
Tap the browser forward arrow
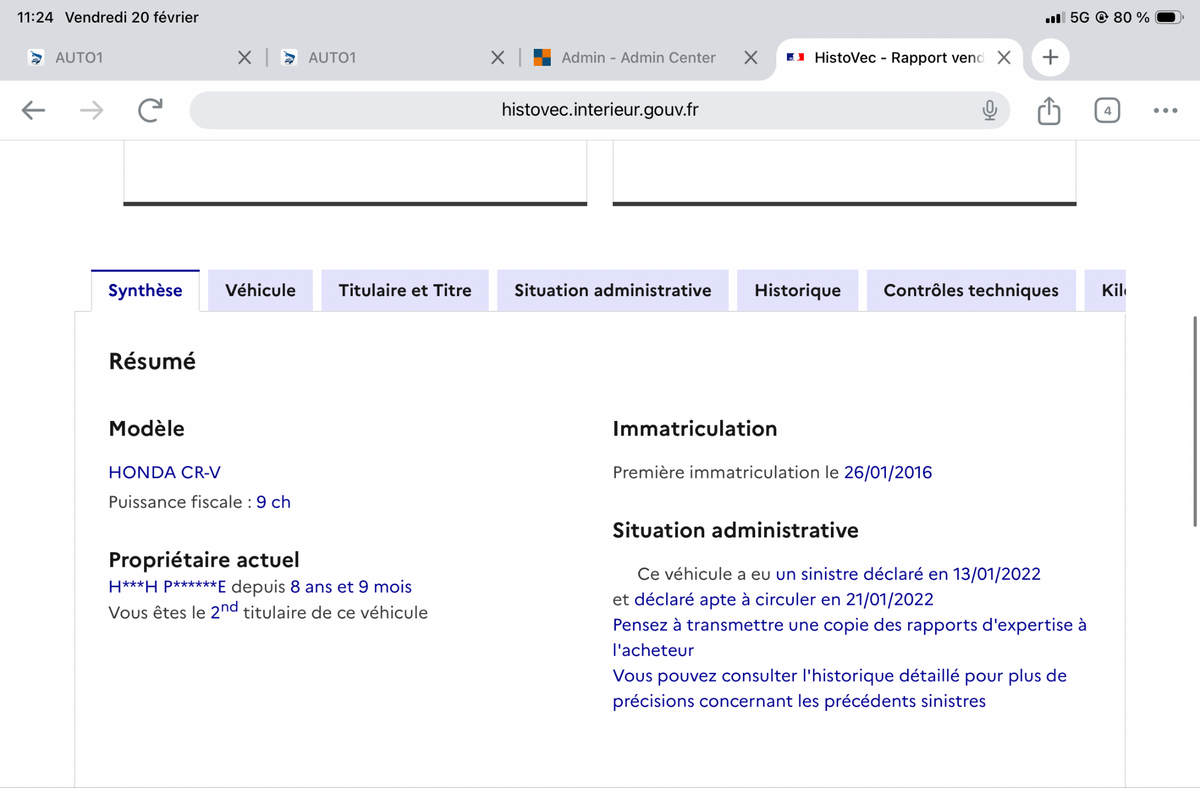[91, 110]
